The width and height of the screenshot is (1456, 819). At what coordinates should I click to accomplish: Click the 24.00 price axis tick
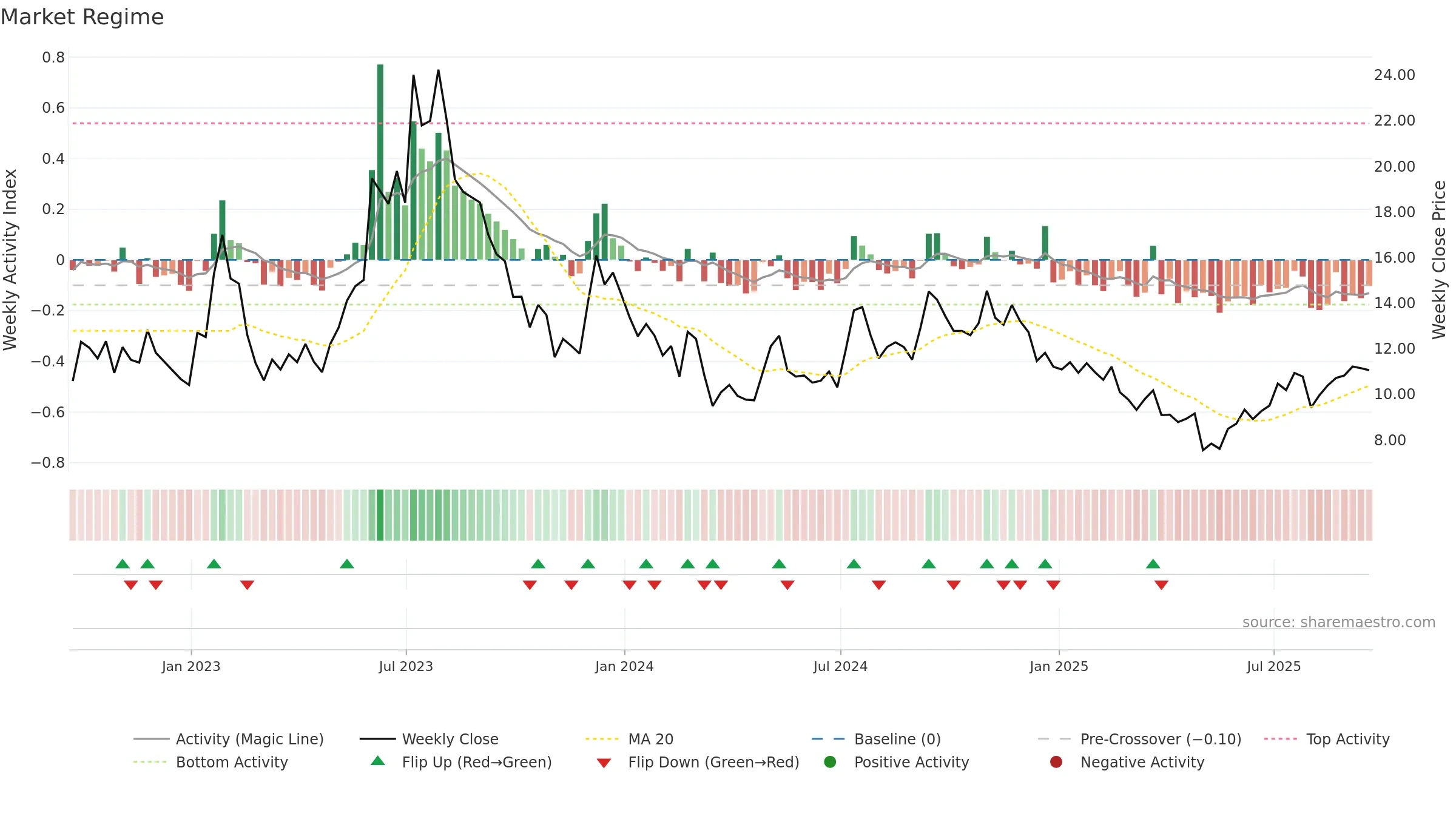pos(1394,75)
